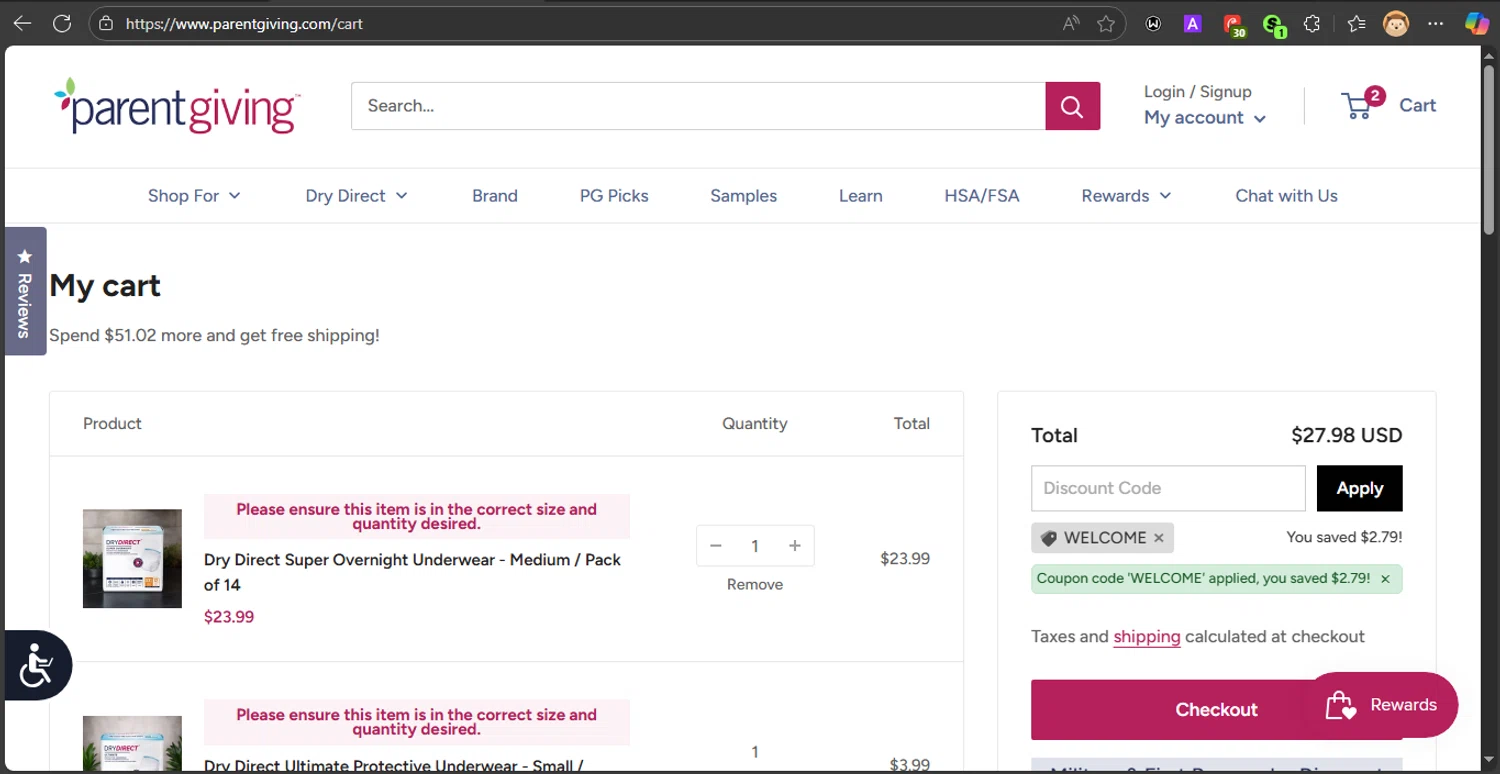The width and height of the screenshot is (1500, 774).
Task: Expand the Dry Direct menu
Action: pyautogui.click(x=356, y=196)
